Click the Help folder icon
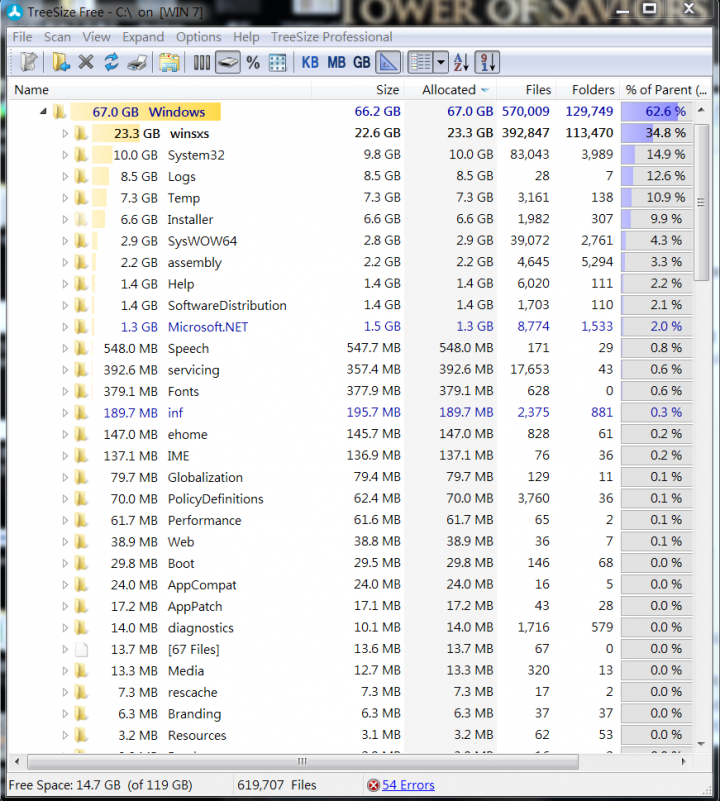This screenshot has width=720, height=801. click(81, 284)
